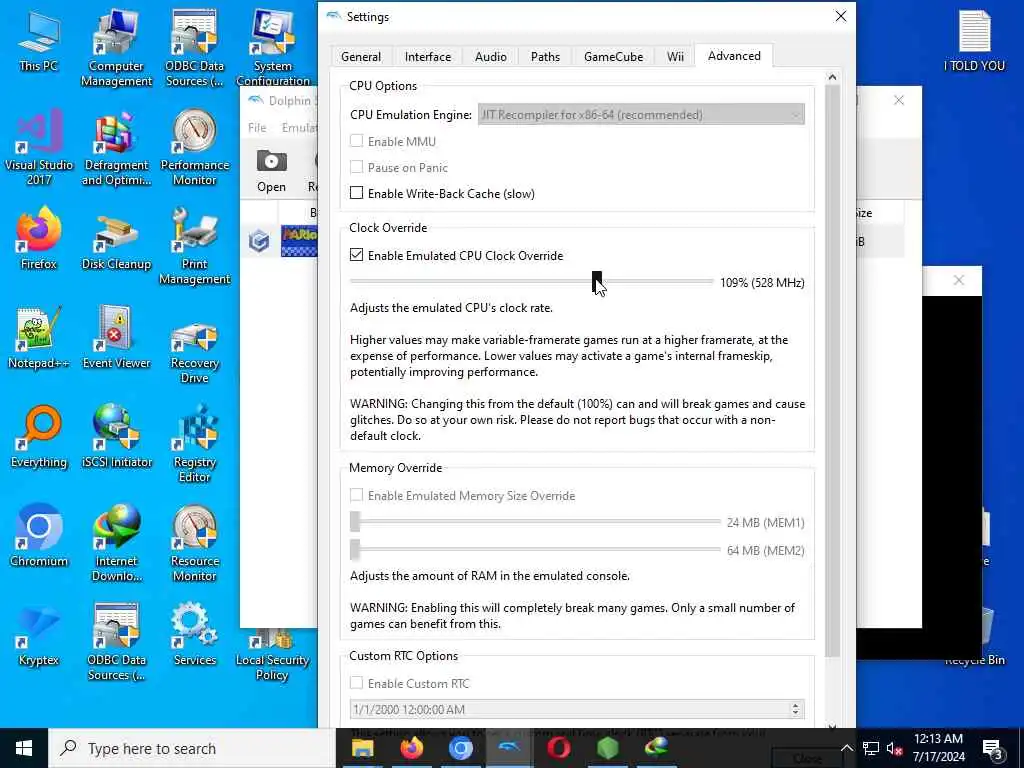Switch to the General tab

[360, 57]
